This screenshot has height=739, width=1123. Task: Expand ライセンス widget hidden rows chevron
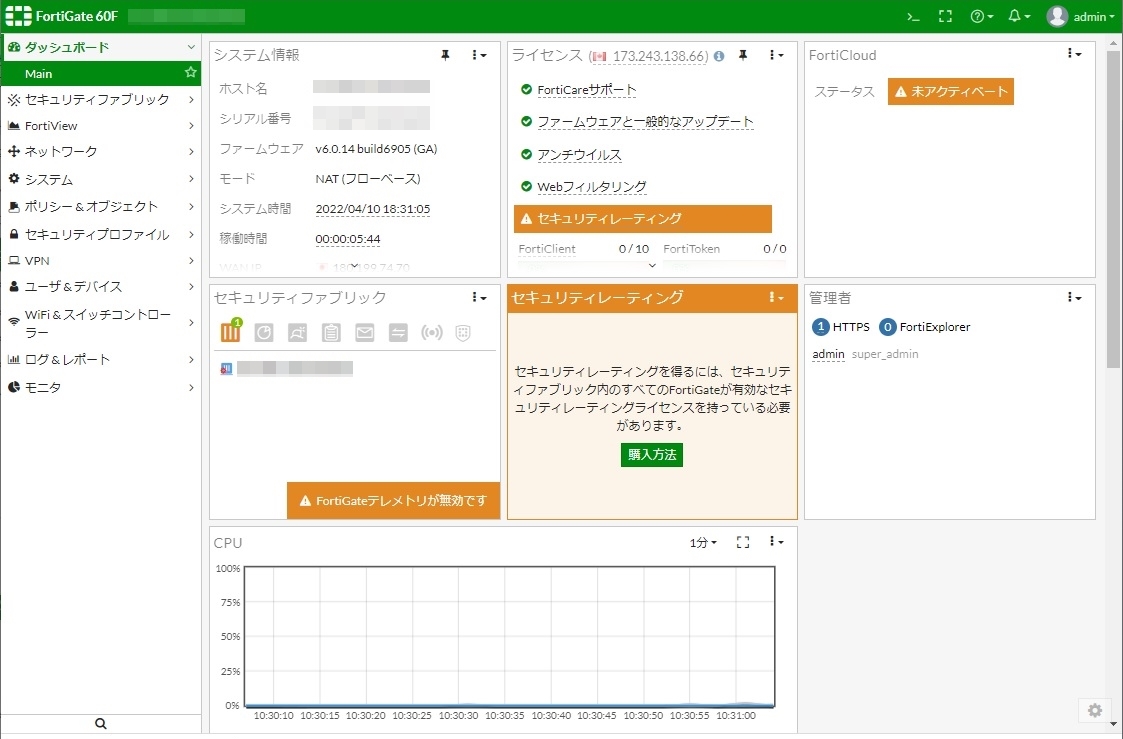(x=652, y=266)
